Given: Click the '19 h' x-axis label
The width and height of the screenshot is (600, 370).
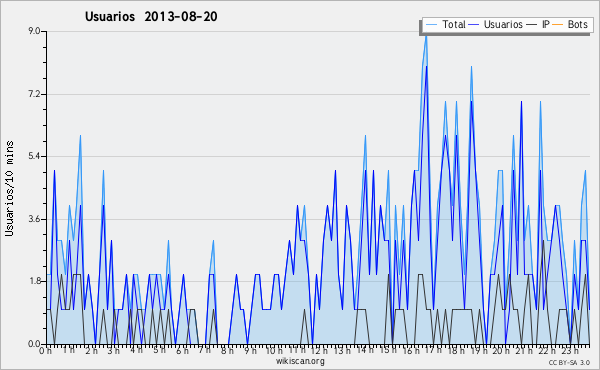Looking at the screenshot, I should [x=479, y=350].
